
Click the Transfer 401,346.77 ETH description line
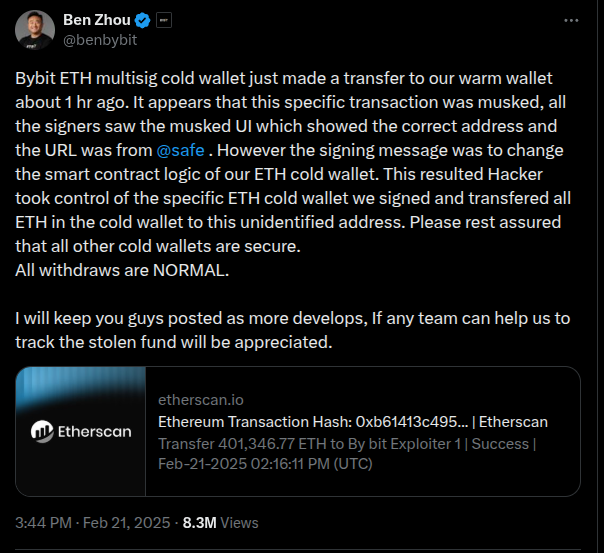click(x=347, y=443)
